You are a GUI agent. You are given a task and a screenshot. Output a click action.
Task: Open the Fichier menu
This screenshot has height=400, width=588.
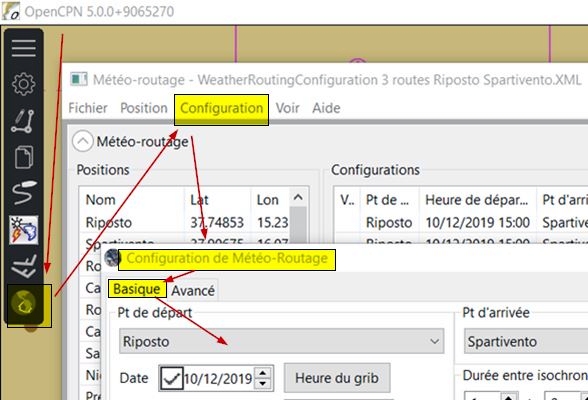88,108
